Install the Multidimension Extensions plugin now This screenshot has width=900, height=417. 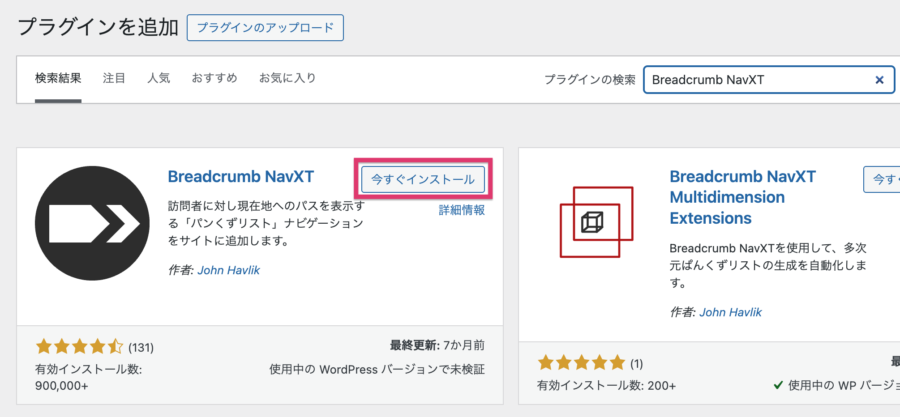[x=881, y=179]
